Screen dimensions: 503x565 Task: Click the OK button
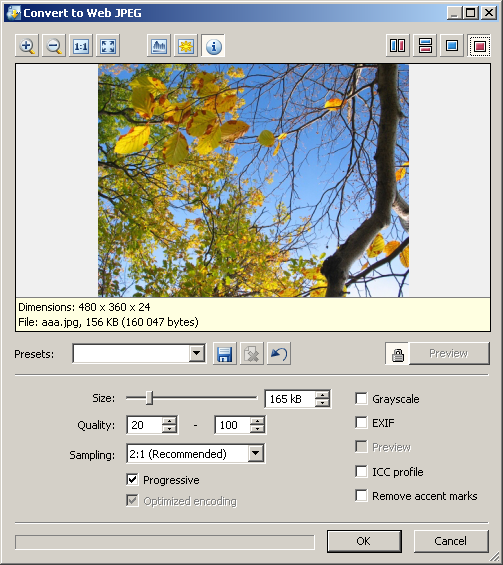(x=364, y=541)
